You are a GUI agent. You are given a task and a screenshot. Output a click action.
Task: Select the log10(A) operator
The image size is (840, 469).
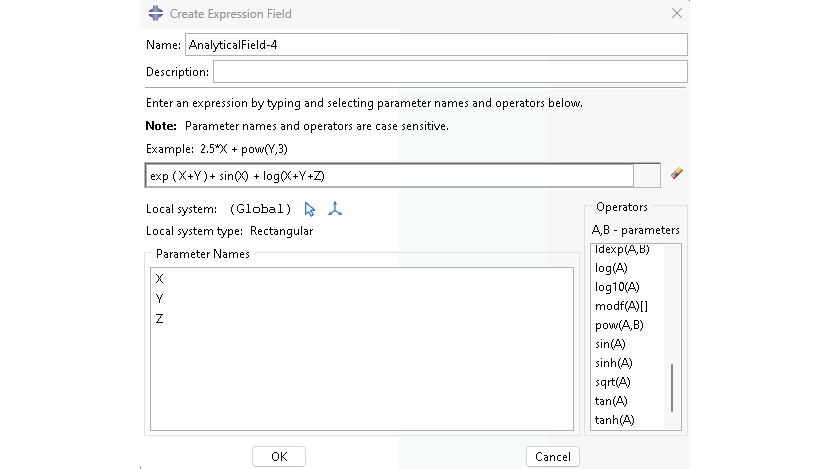click(617, 287)
